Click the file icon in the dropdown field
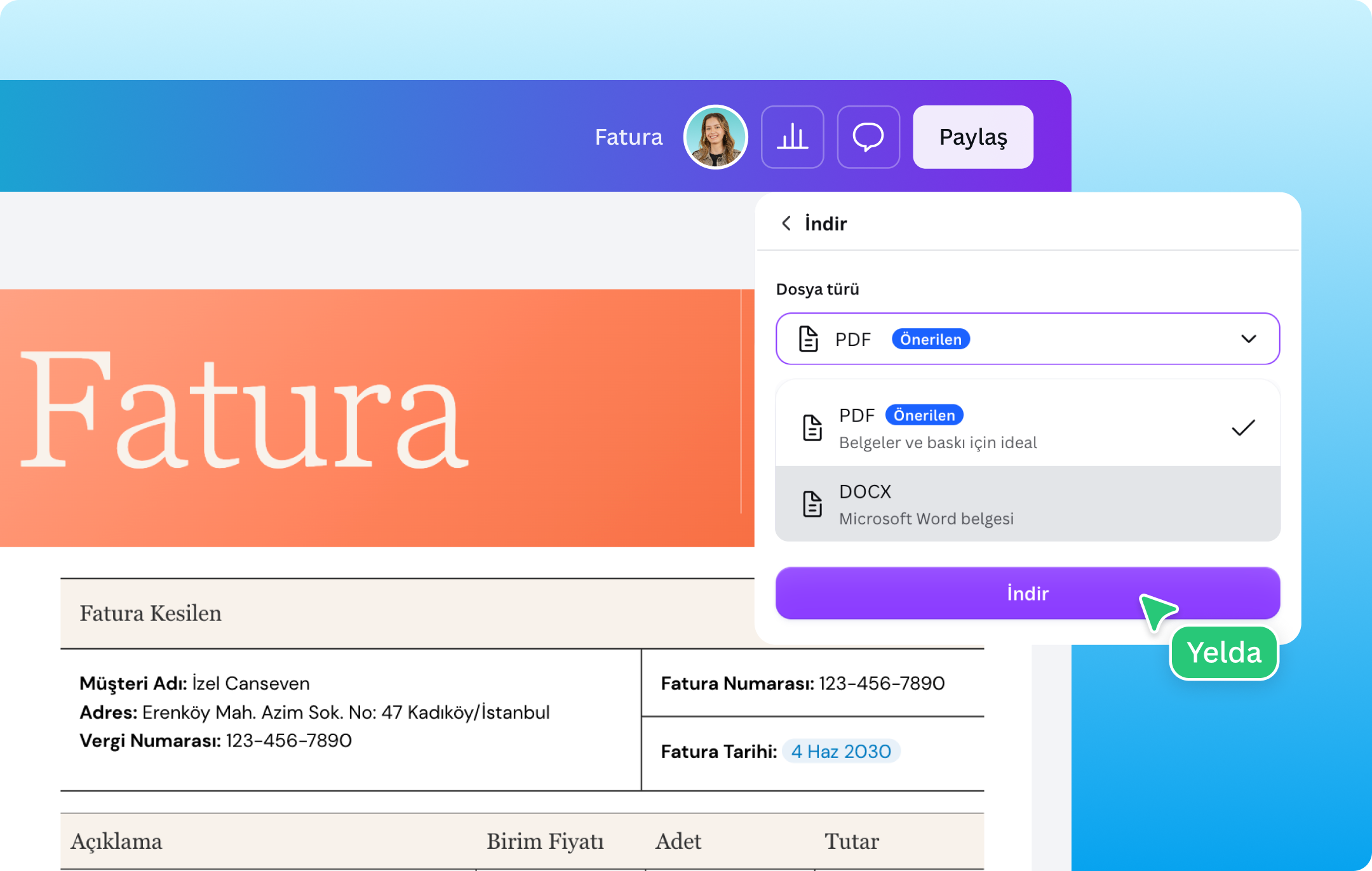Screen dimensions: 1372x871 click(808, 339)
